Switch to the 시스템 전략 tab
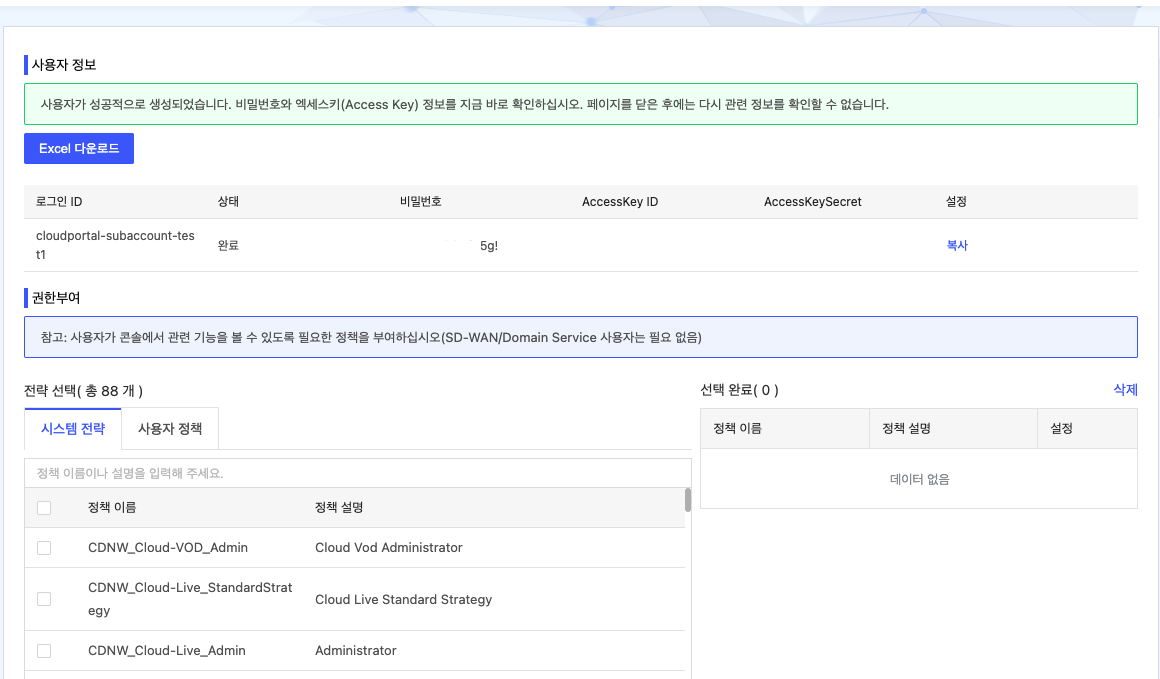 point(71,427)
